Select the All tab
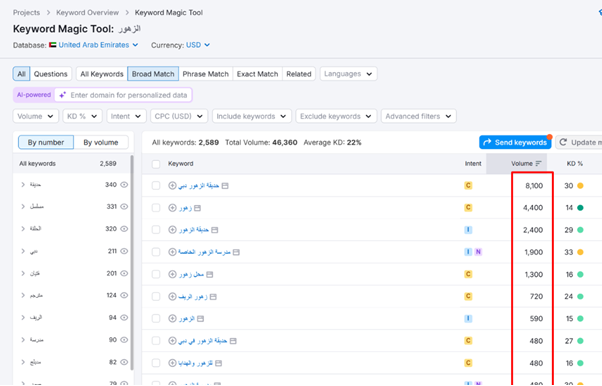The height and width of the screenshot is (386, 602). [x=22, y=74]
